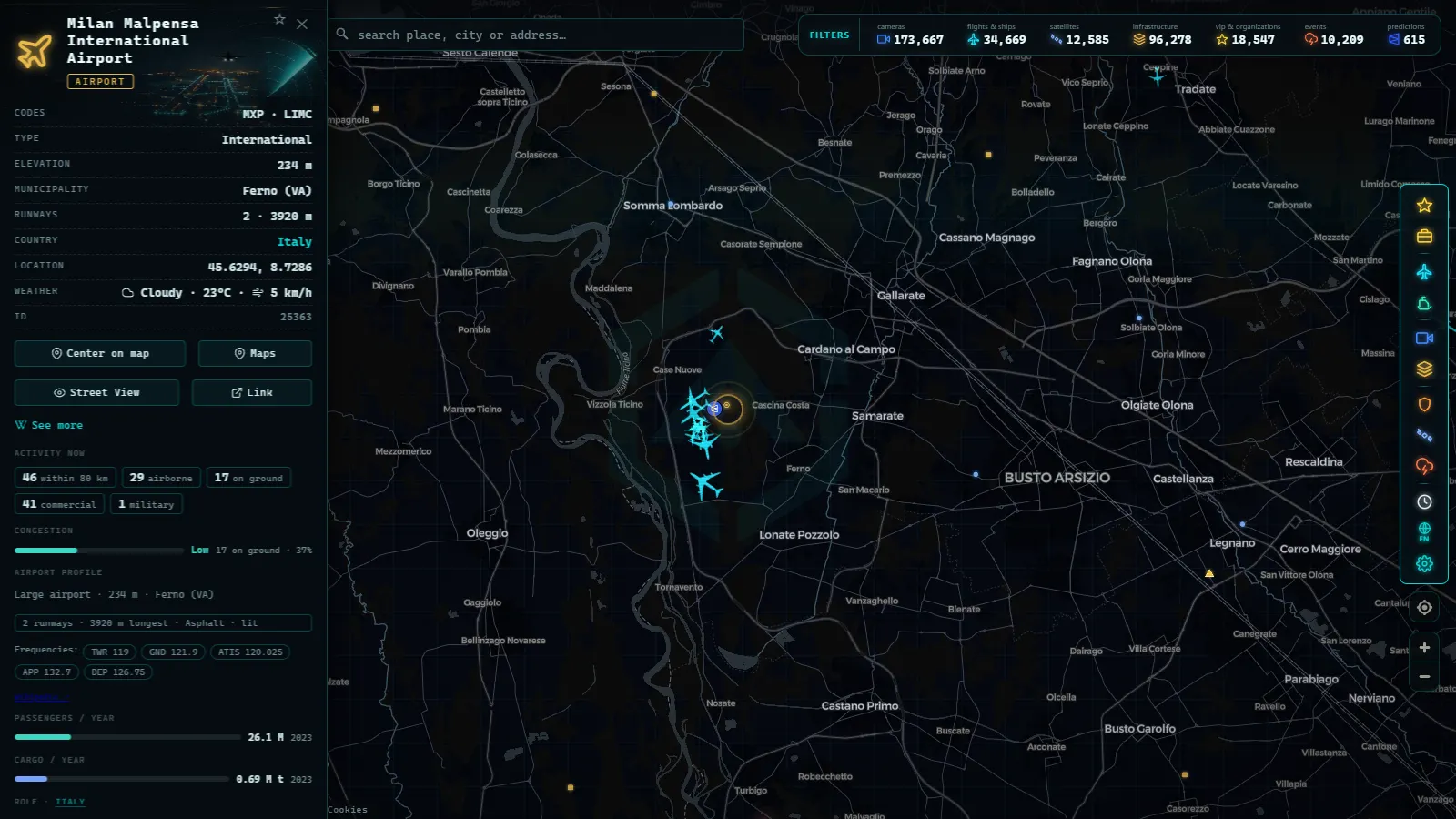Zoom in with the plus button
Screen dimensions: 1456x819
point(1424,648)
